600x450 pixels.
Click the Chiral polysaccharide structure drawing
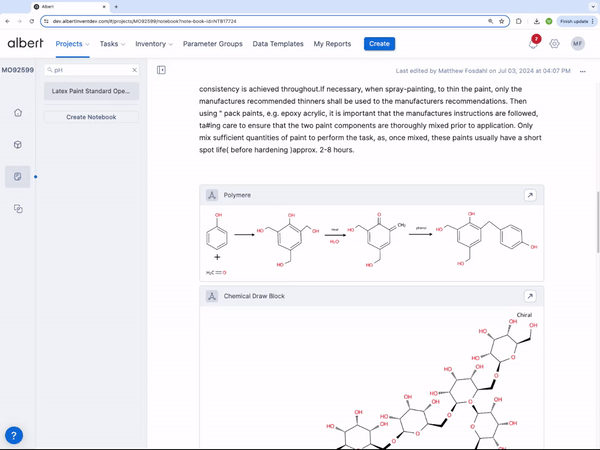(x=430, y=381)
